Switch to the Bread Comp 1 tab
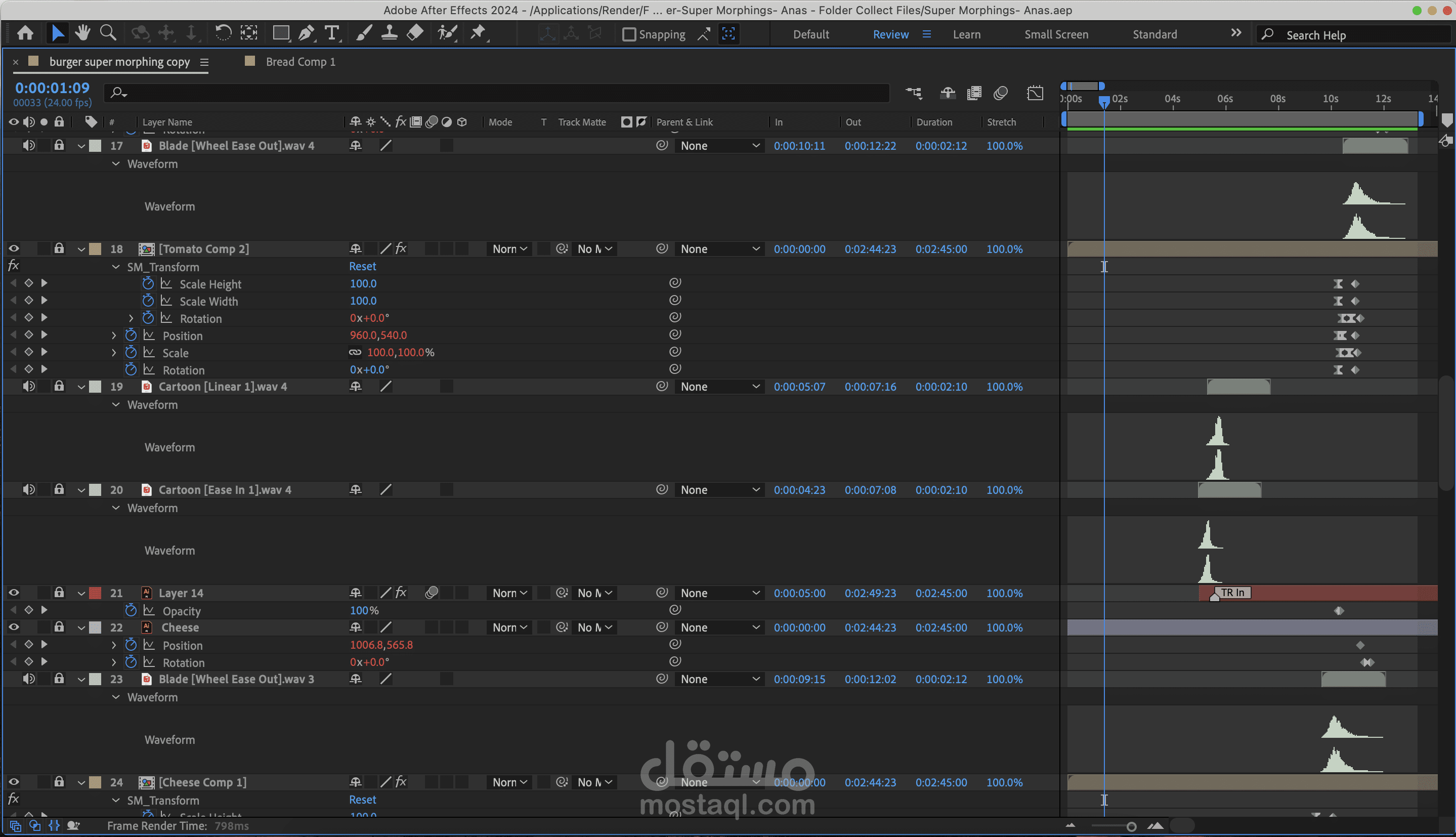 [300, 62]
